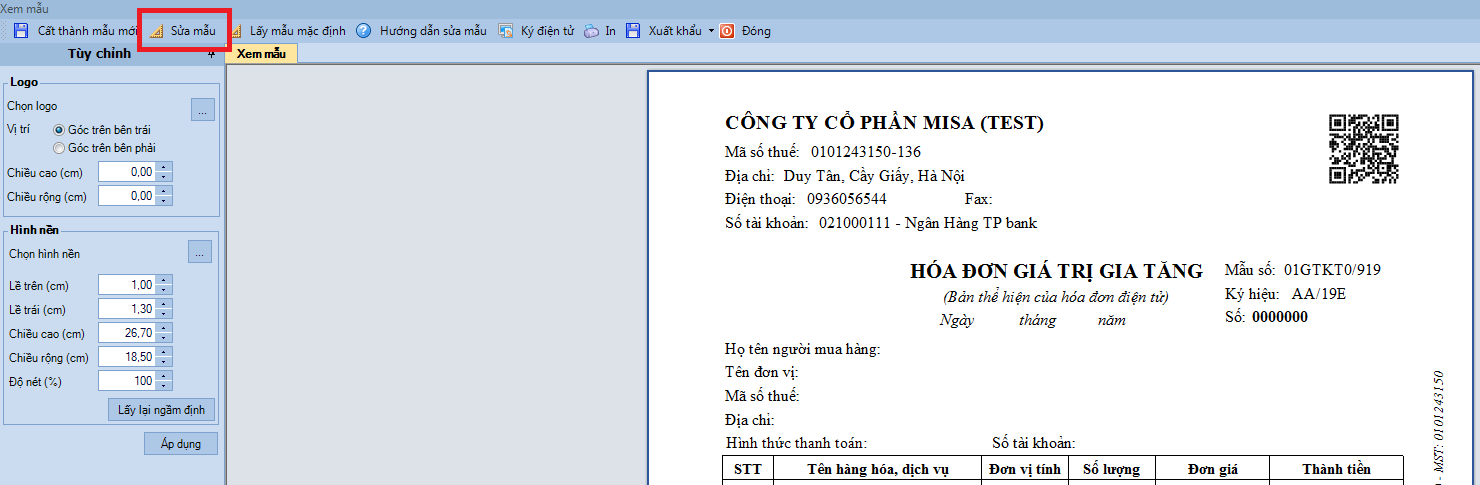Click 'Ký điện tử' digital signature tool
Image resolution: width=1480 pixels, height=485 pixels.
point(537,31)
